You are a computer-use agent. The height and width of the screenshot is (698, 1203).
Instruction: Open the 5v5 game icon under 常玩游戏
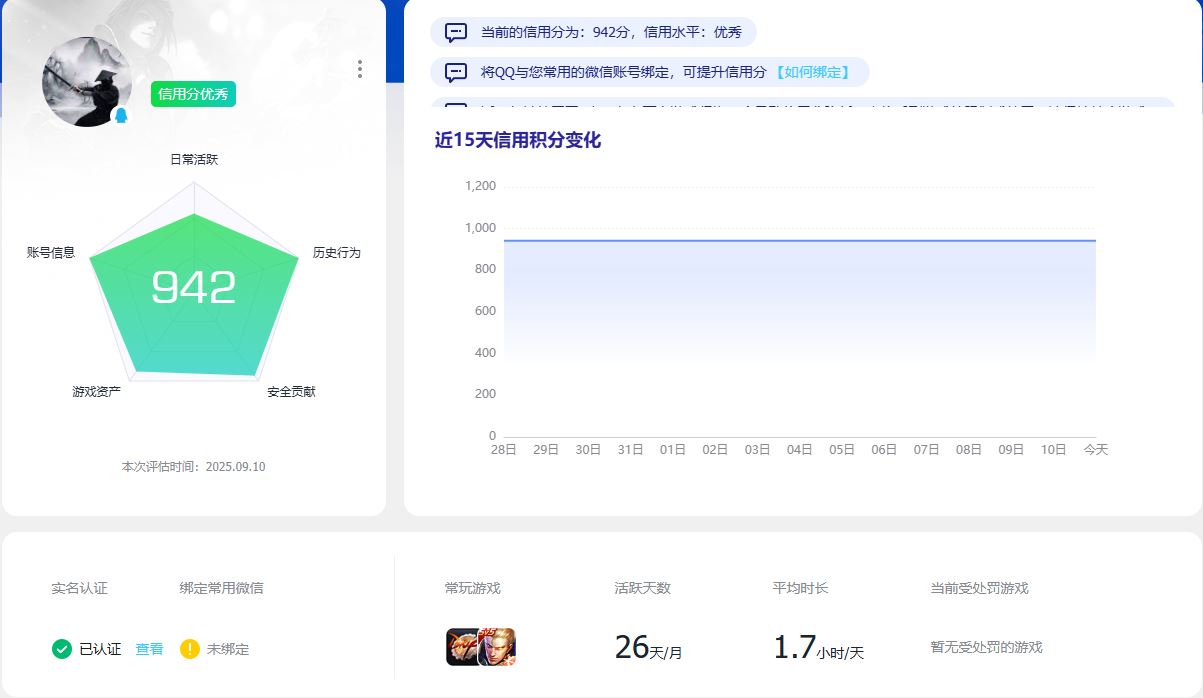(497, 647)
